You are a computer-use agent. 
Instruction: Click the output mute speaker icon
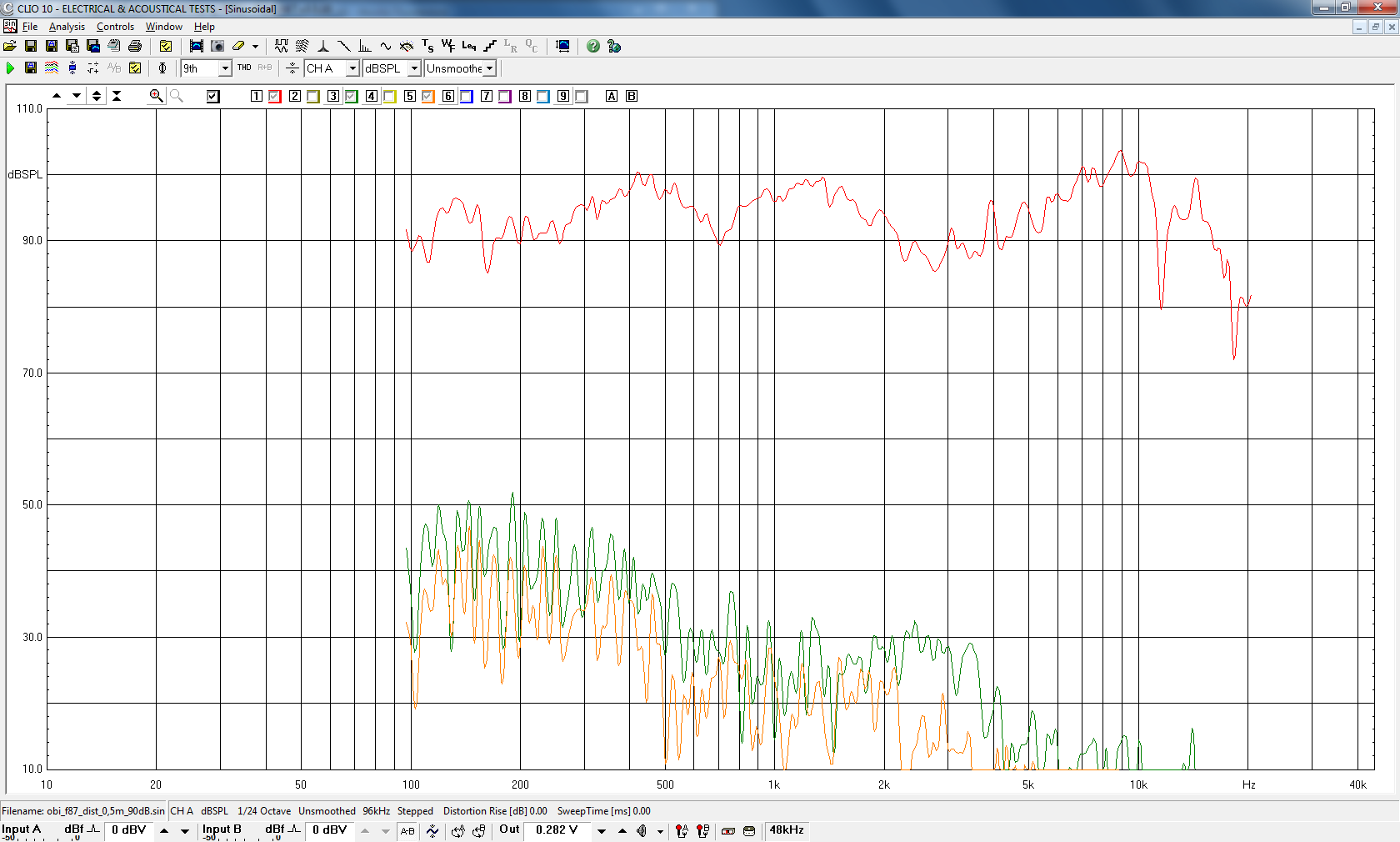pos(642,830)
